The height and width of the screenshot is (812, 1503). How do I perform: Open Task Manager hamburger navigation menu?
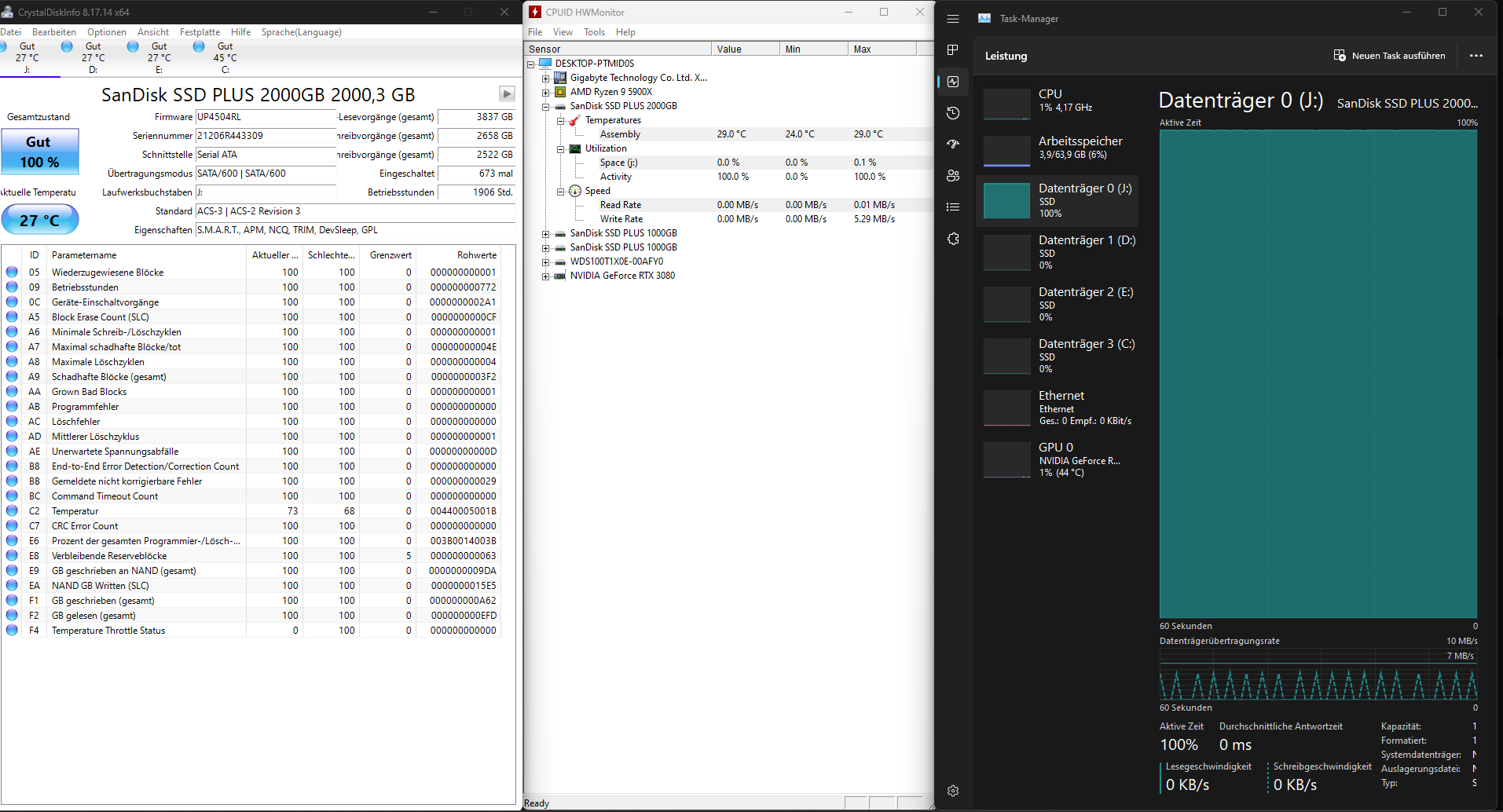tap(953, 19)
